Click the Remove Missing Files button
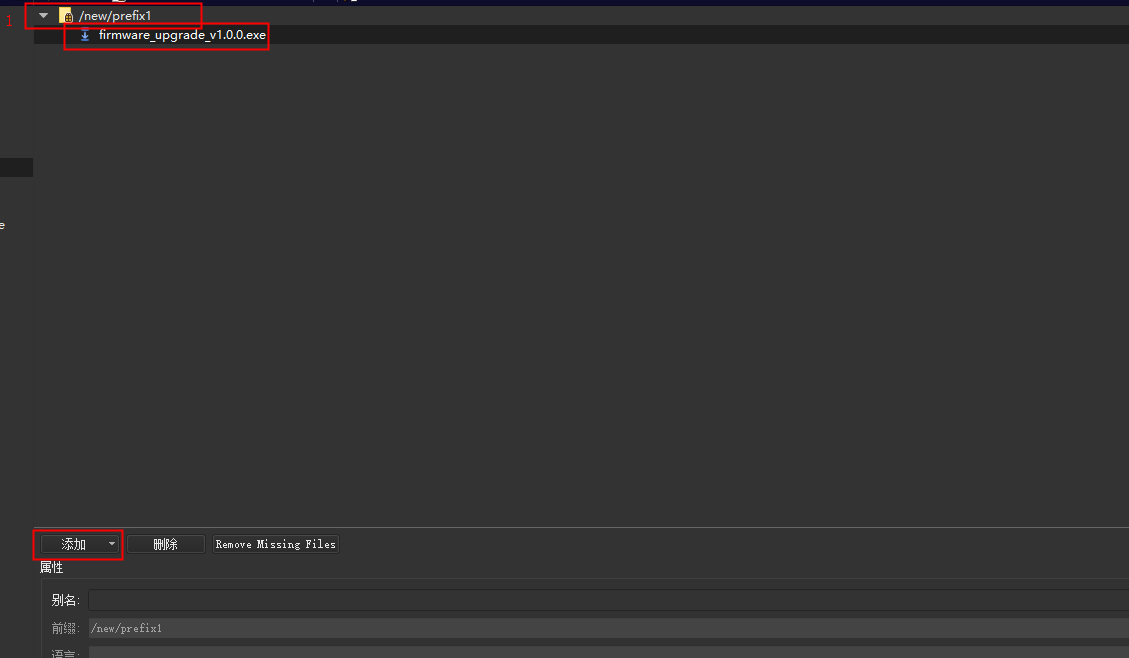This screenshot has width=1129, height=658. pos(275,543)
